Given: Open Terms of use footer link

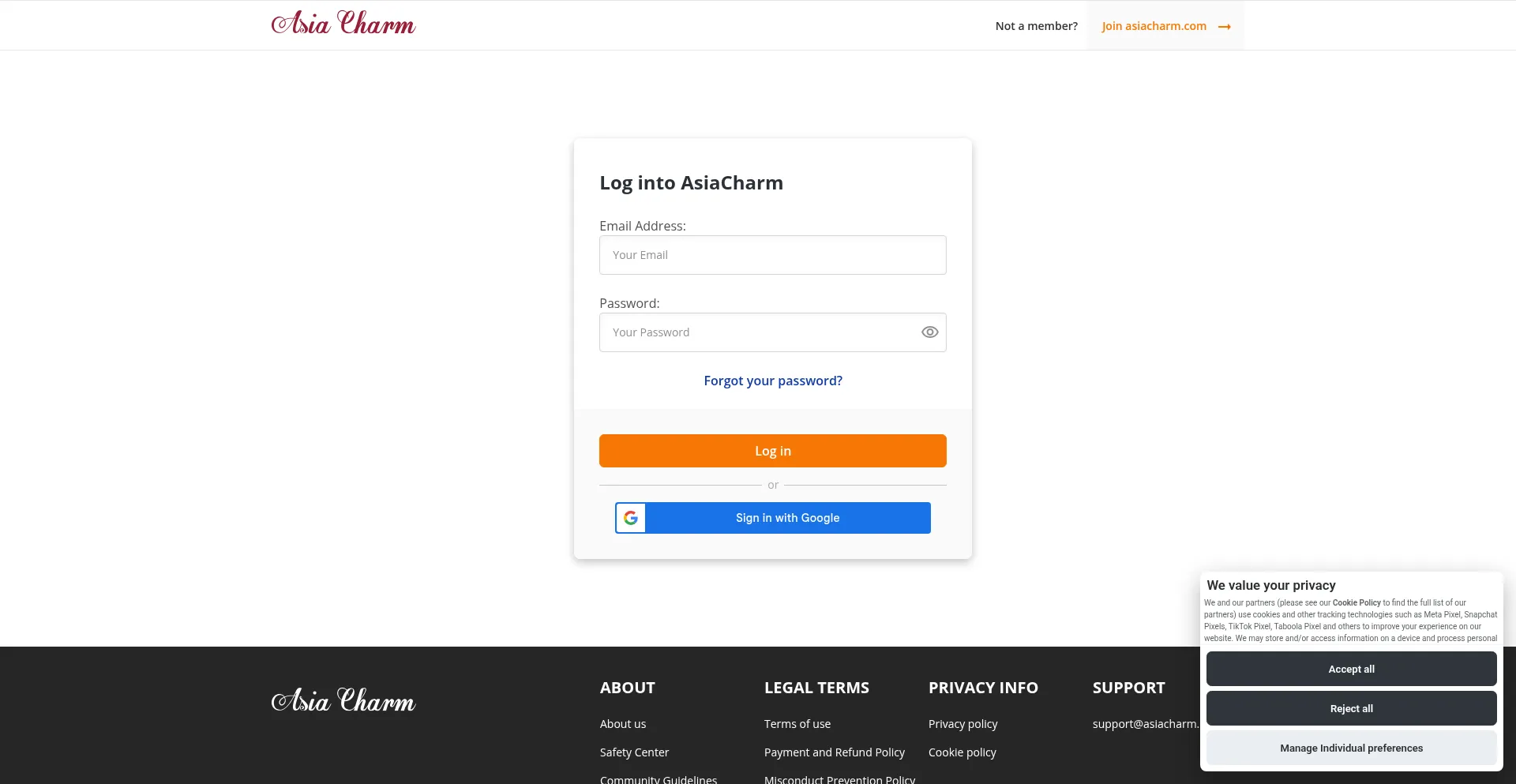Looking at the screenshot, I should tap(797, 724).
